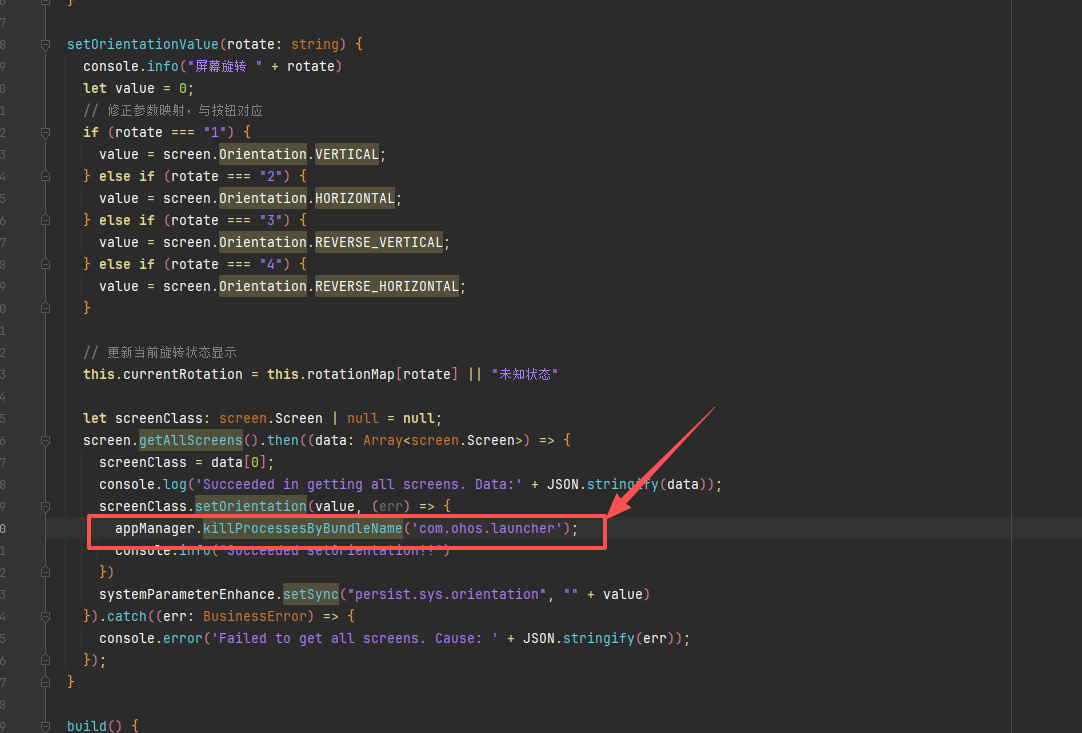Click the setOrientation method call

tap(250, 507)
